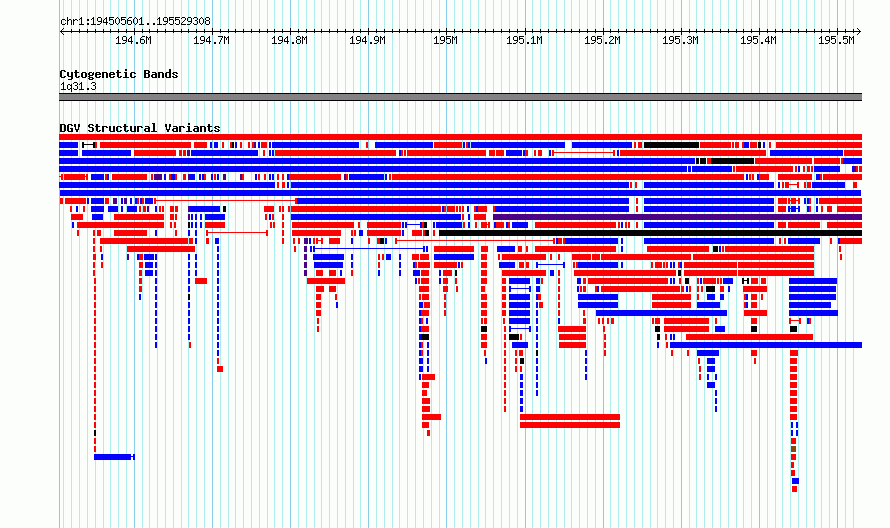
Task: Select the long purple variant bar
Action: [x=678, y=217]
